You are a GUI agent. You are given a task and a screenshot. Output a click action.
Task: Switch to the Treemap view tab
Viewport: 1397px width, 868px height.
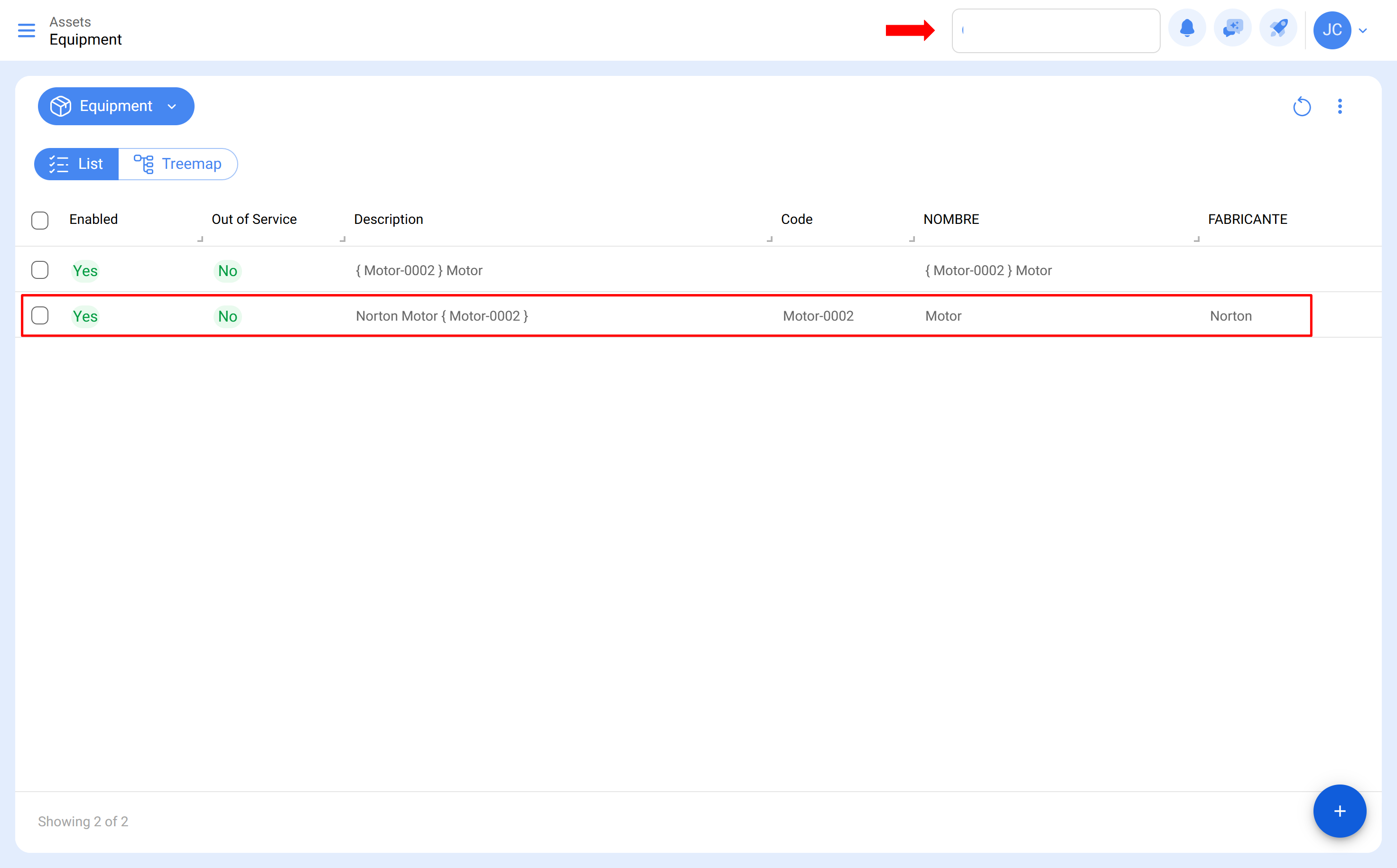[178, 164]
